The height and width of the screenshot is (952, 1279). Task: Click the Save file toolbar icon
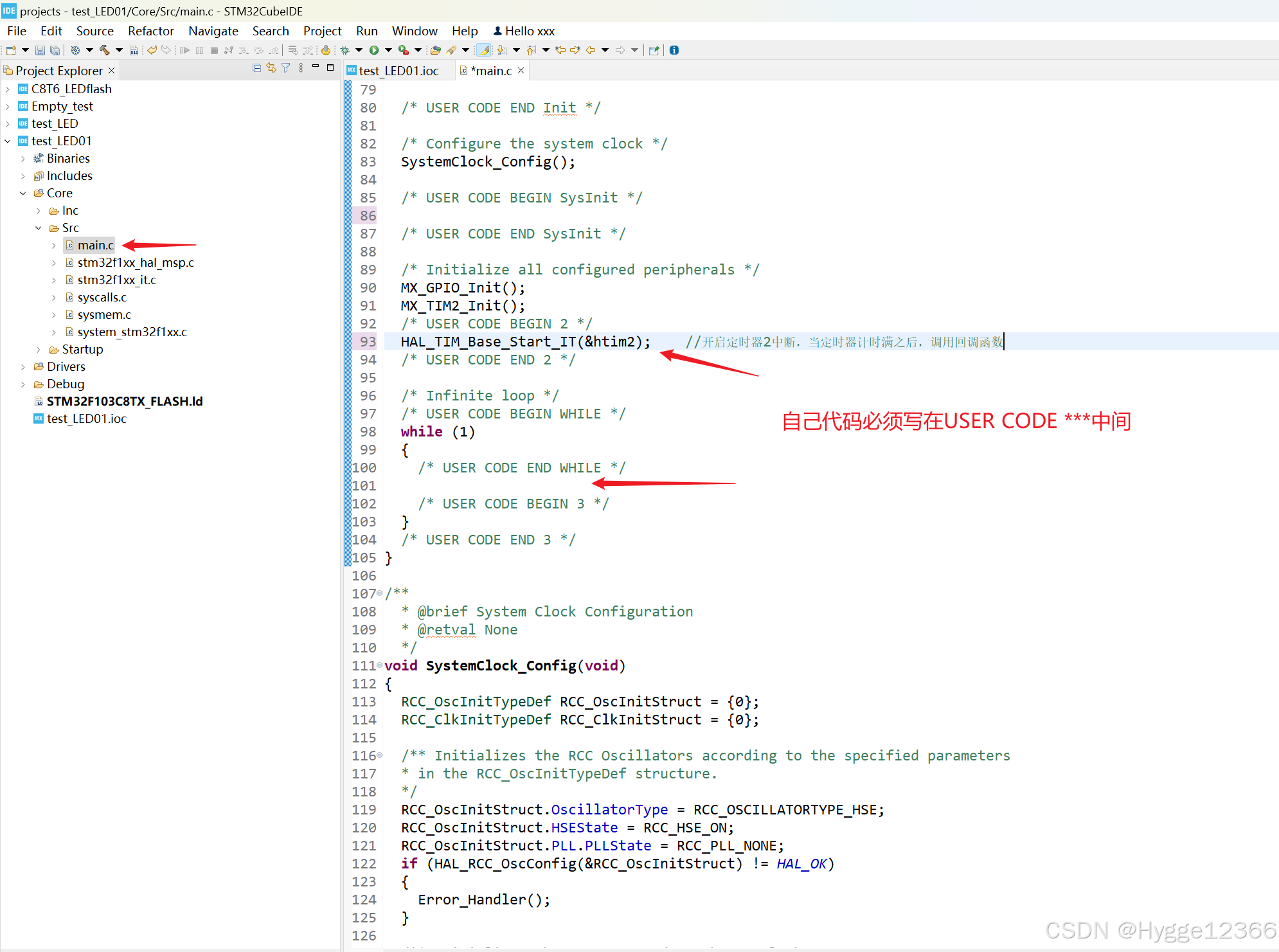pos(40,50)
